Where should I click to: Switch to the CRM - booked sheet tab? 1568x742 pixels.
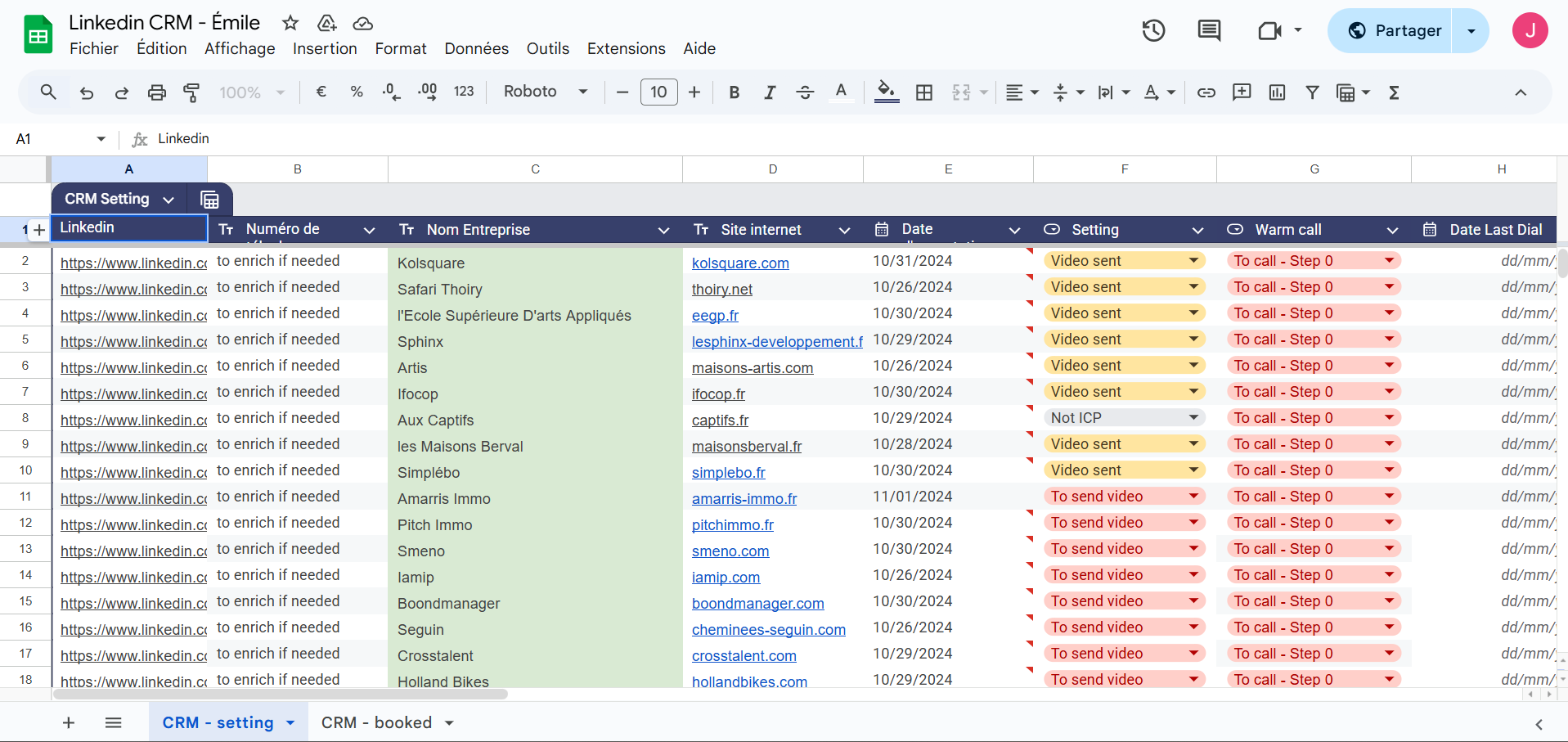click(376, 722)
